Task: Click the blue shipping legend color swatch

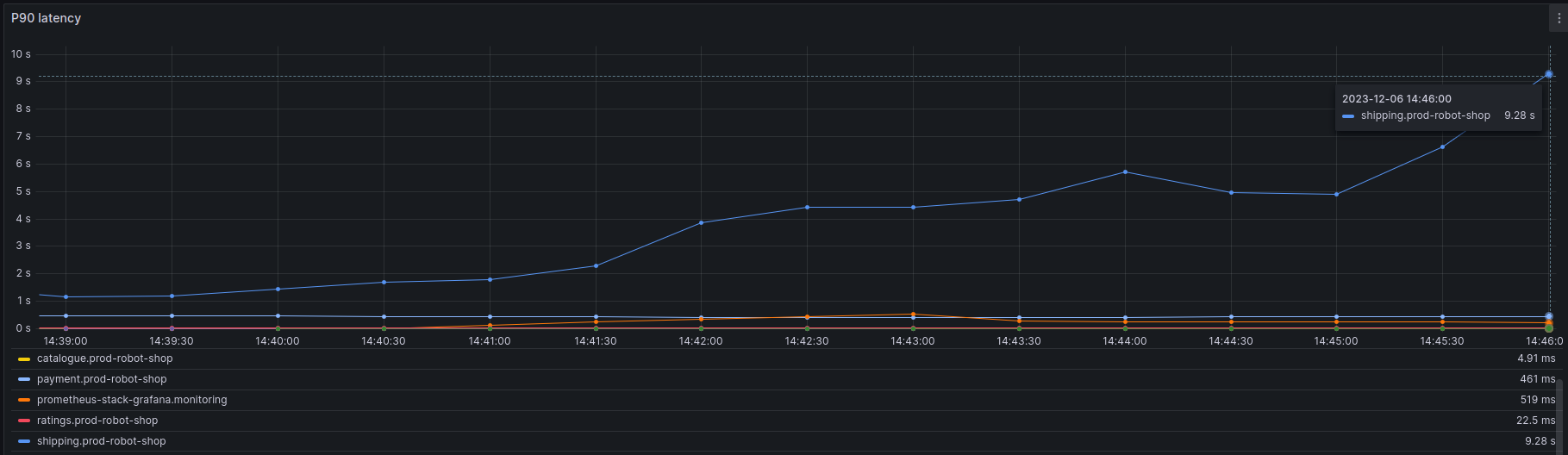Action: (24, 441)
